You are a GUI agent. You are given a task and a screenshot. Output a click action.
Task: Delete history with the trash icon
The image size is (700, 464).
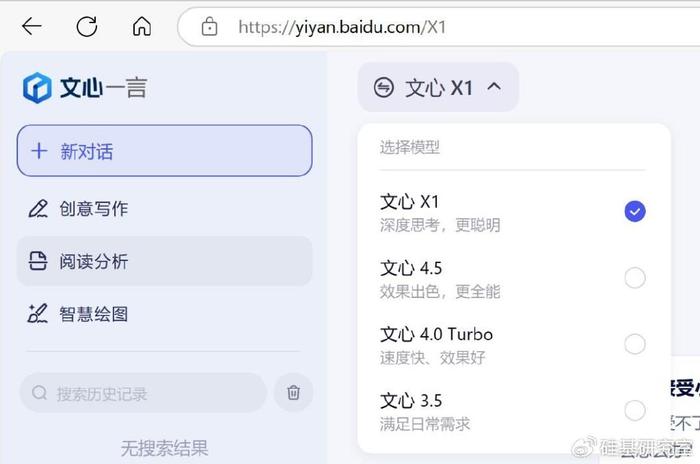point(293,393)
